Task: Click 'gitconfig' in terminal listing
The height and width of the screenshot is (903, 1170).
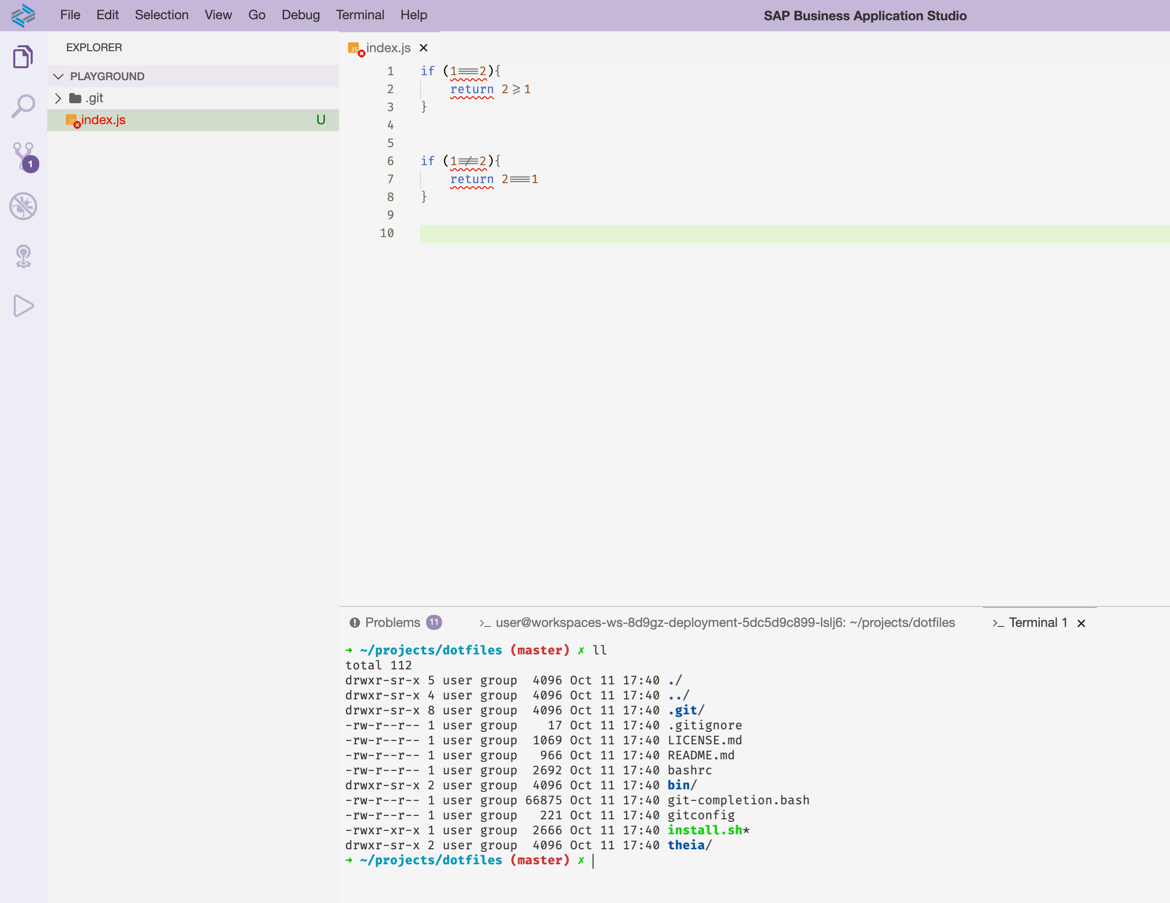Action: 701,816
